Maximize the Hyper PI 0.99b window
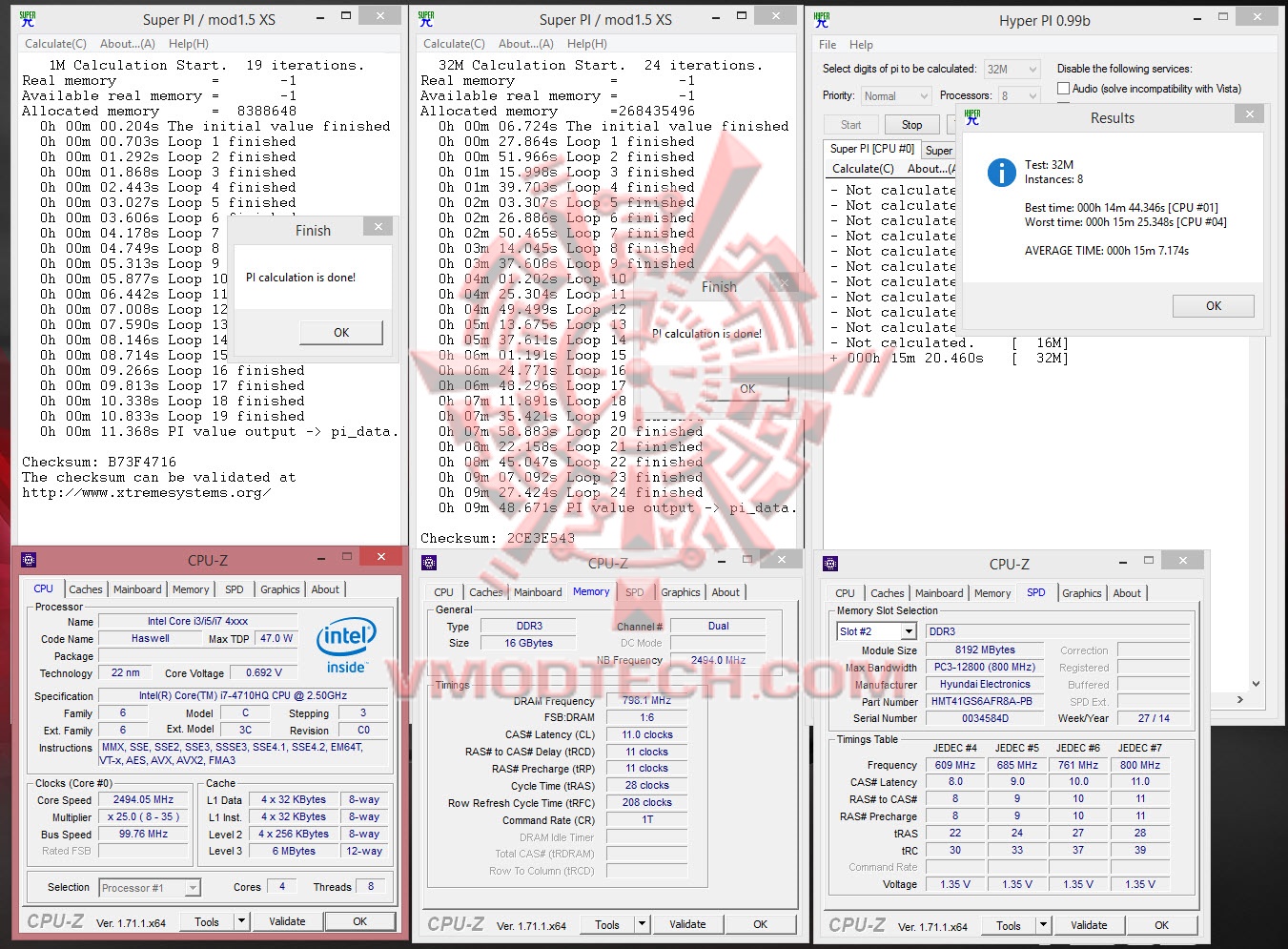This screenshot has width=1288, height=949. pos(1222,16)
